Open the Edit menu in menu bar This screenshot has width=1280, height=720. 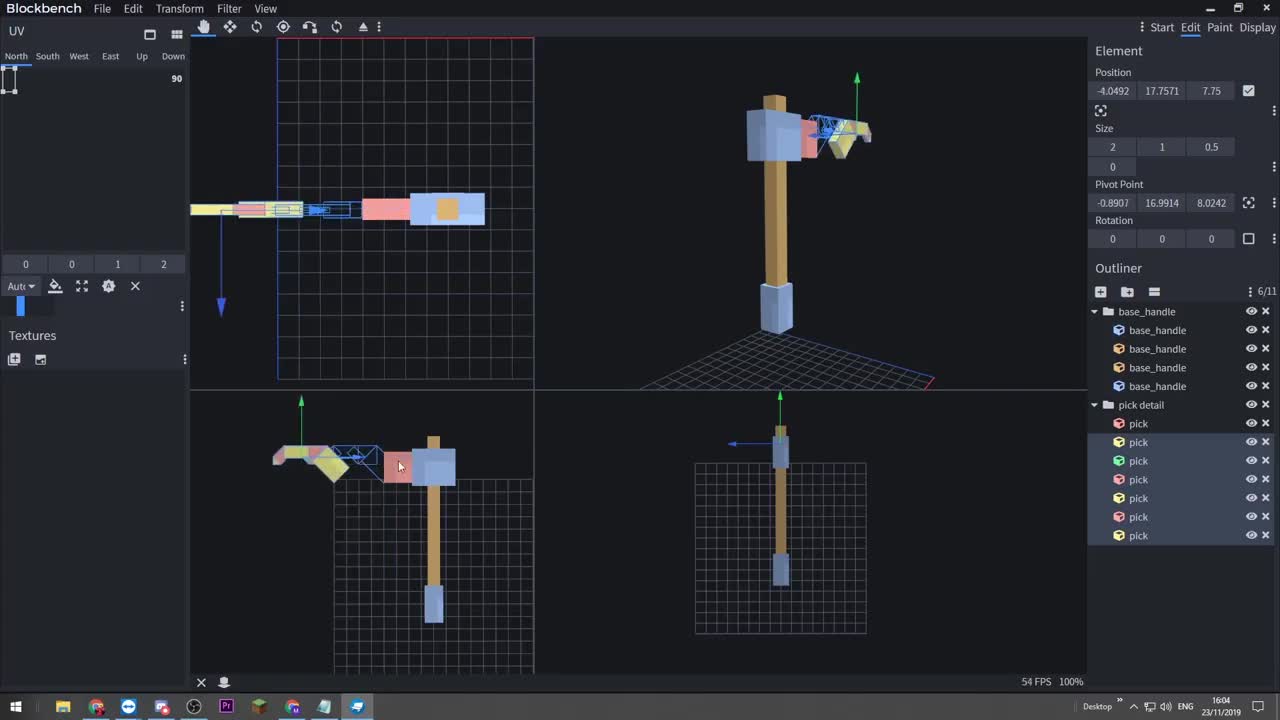click(x=133, y=9)
